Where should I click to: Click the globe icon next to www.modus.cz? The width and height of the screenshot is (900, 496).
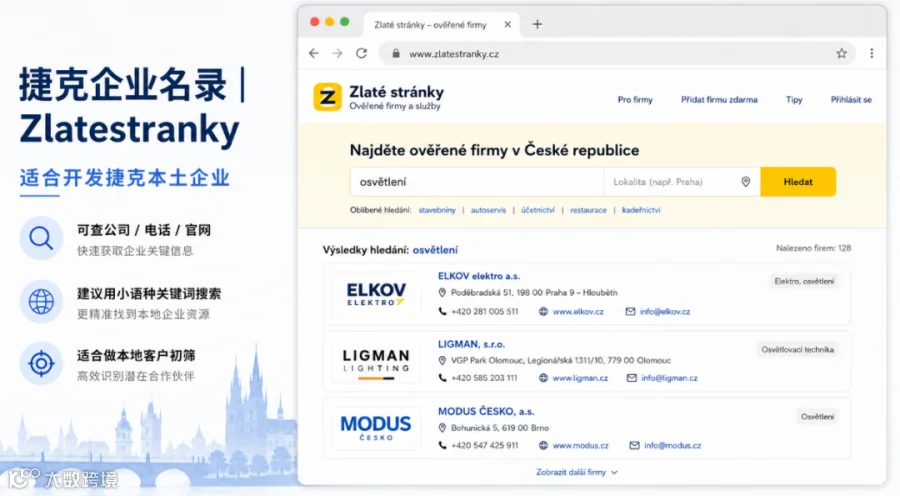point(543,445)
